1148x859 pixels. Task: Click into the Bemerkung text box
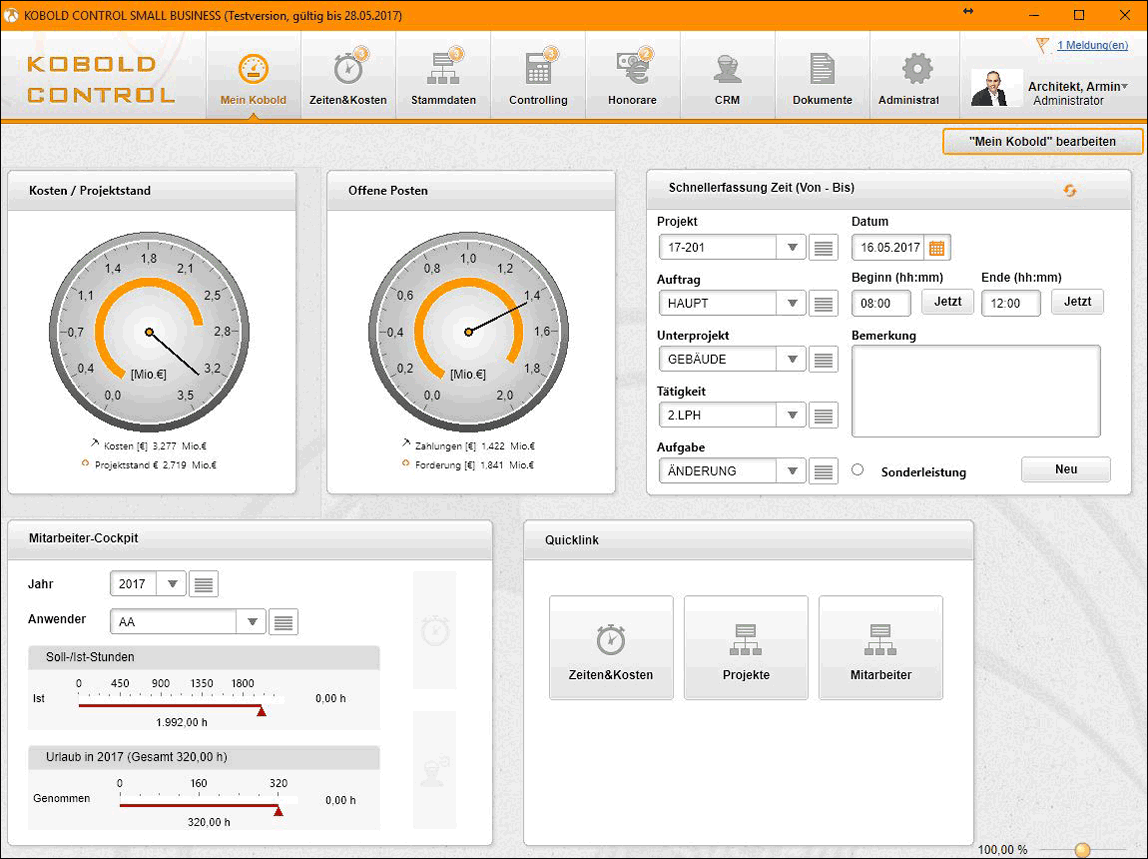975,391
